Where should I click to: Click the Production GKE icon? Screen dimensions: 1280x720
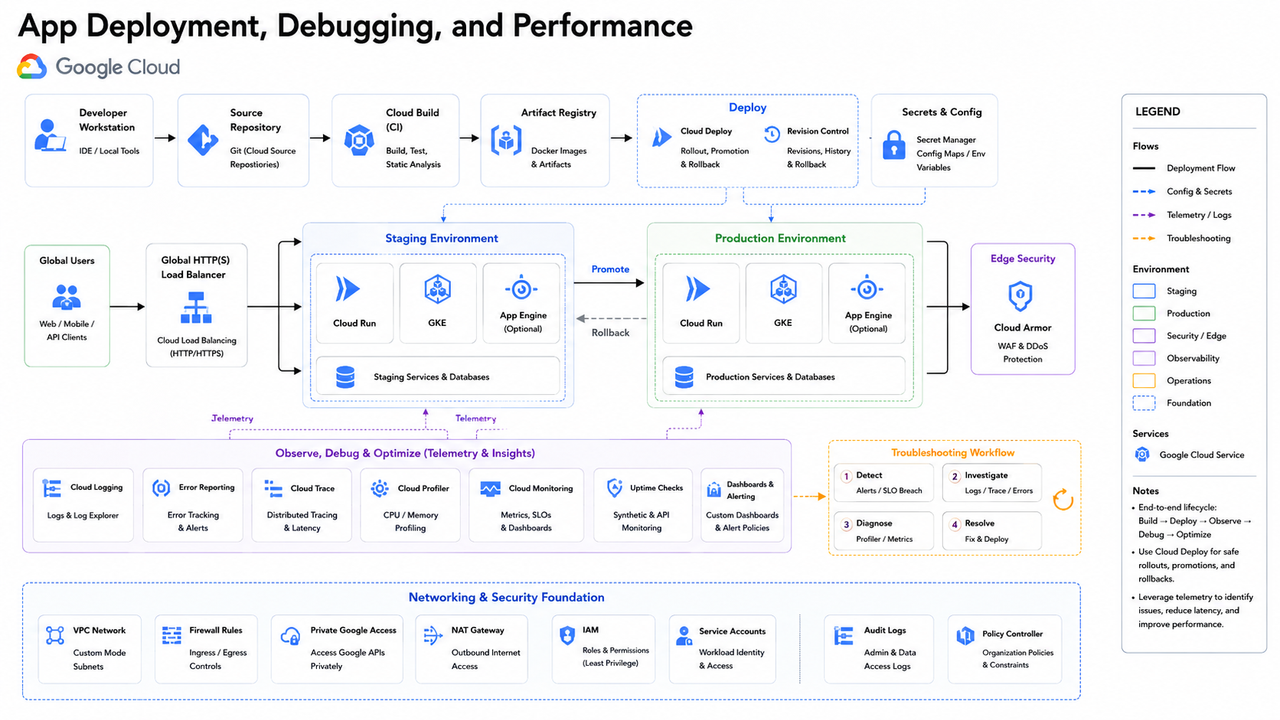click(783, 290)
